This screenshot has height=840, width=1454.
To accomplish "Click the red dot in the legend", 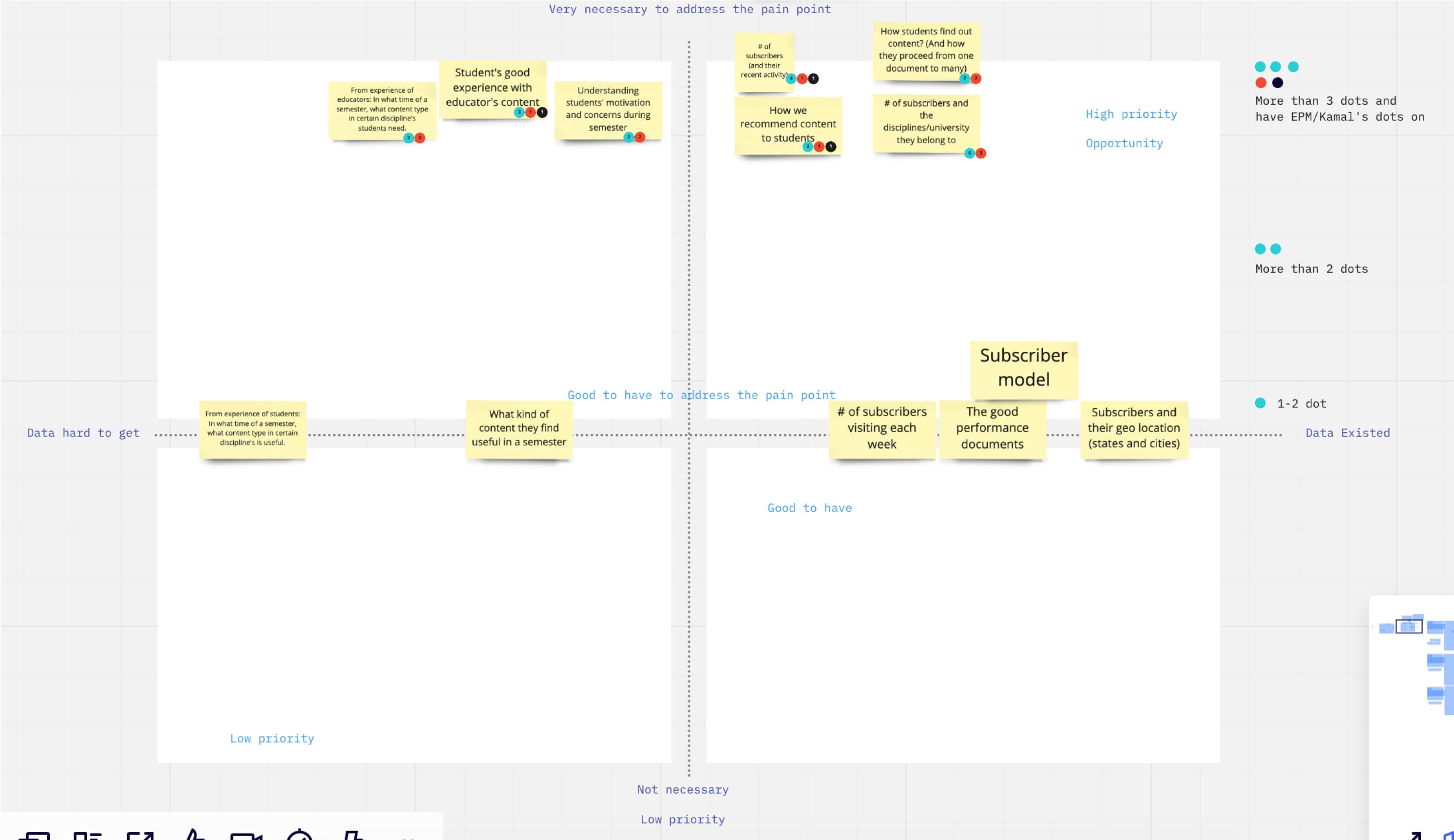I will [x=1261, y=83].
